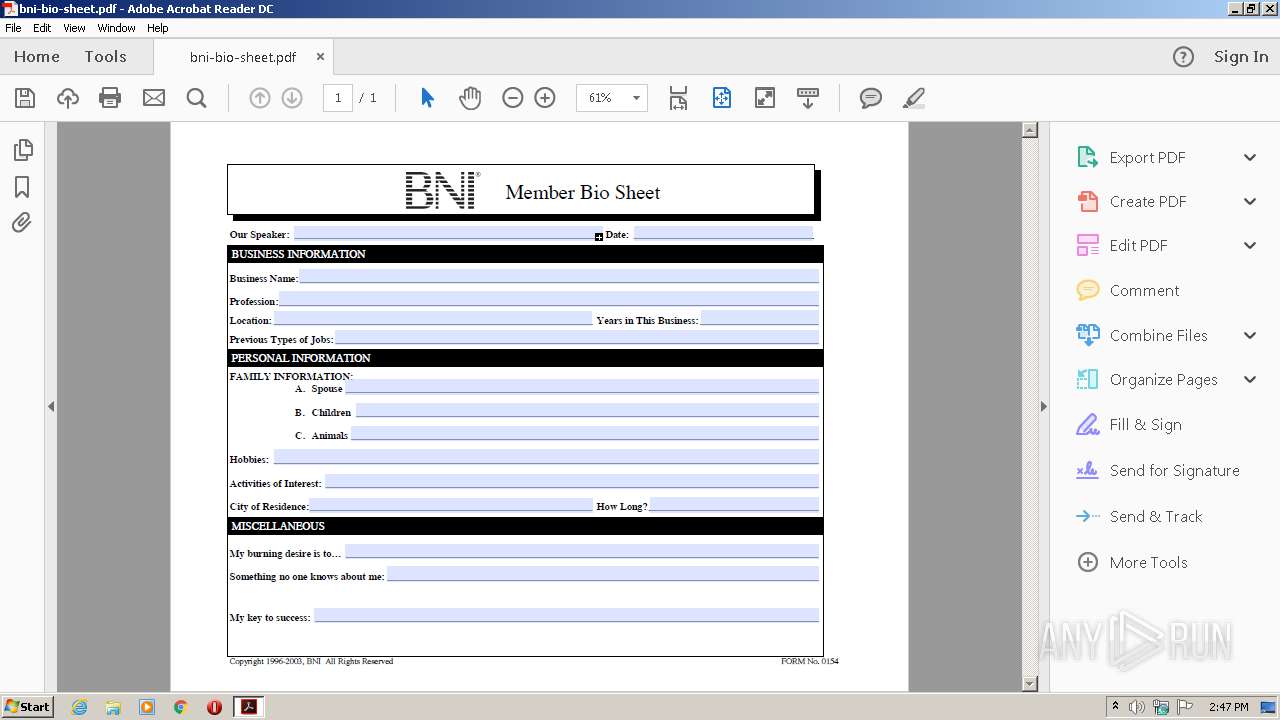The width and height of the screenshot is (1280, 720).
Task: Click the Read mode download-arrow icon
Action: [x=808, y=98]
